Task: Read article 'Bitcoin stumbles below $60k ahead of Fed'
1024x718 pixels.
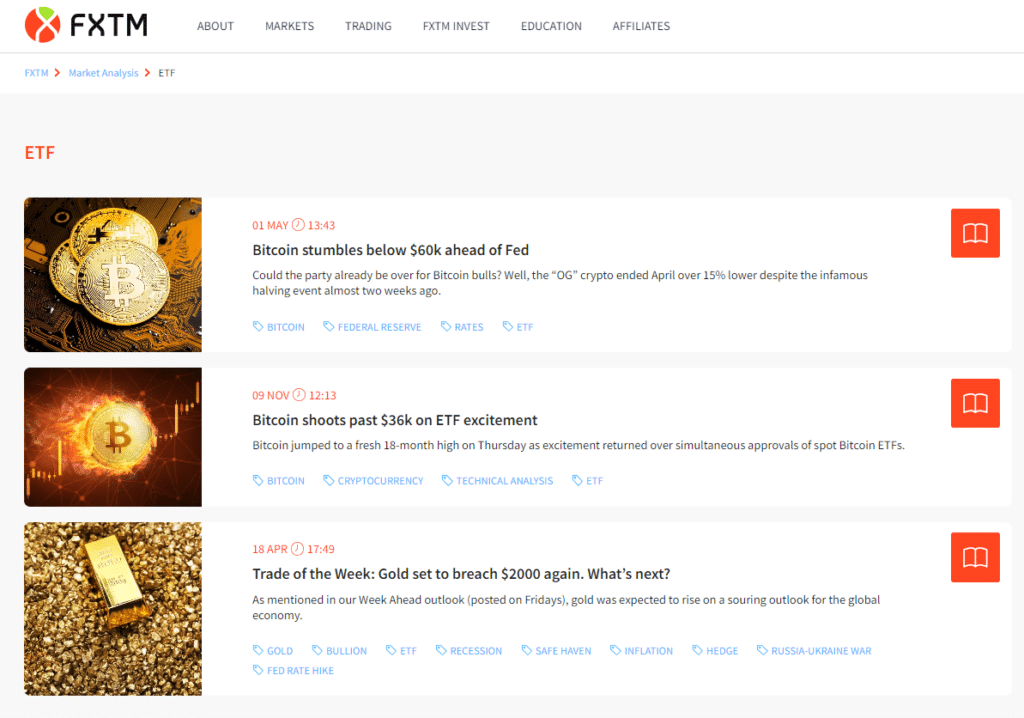Action: tap(391, 250)
